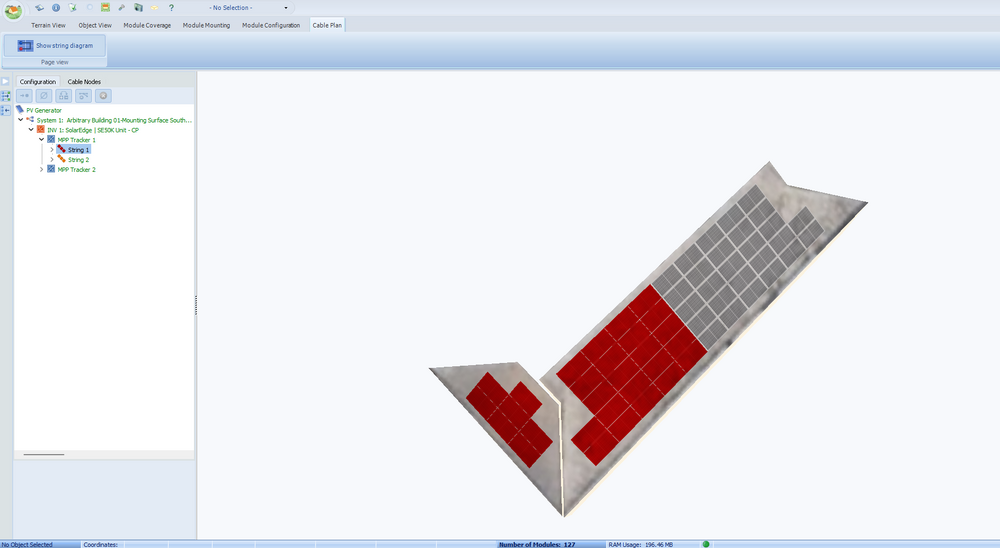
Task: Open the Cable Nodes tab
Action: 84,82
